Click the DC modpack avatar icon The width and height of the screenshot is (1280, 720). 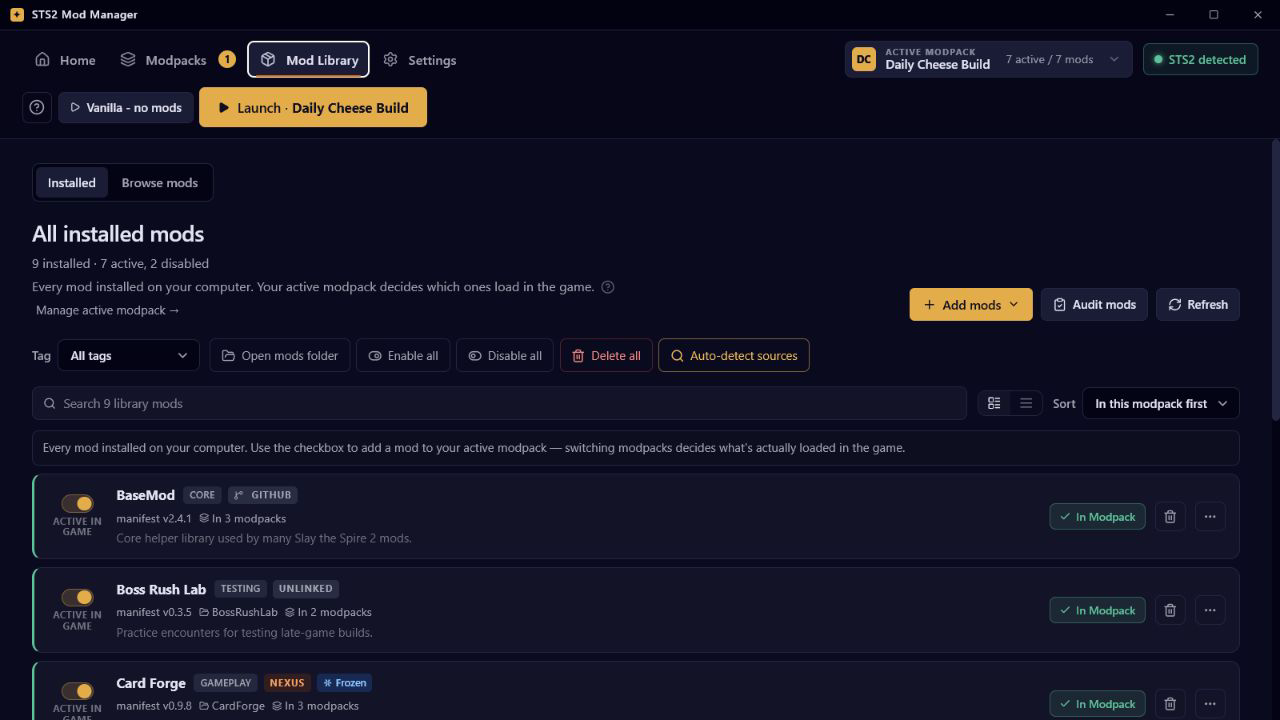click(x=863, y=59)
